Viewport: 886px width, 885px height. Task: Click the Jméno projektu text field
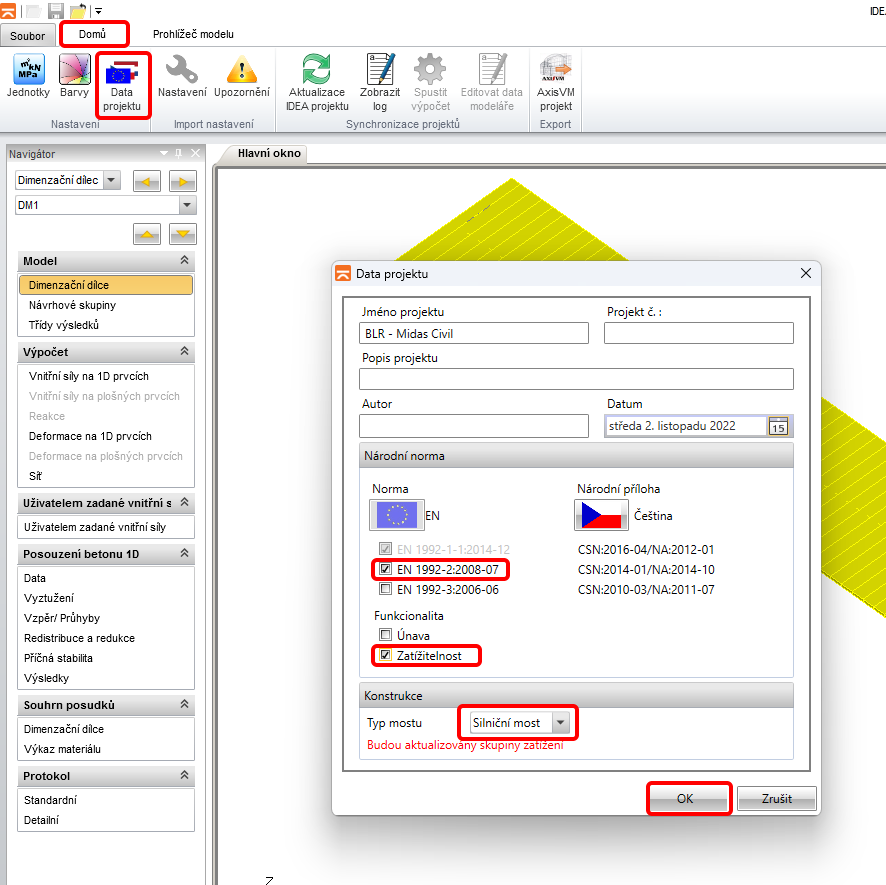click(x=474, y=333)
